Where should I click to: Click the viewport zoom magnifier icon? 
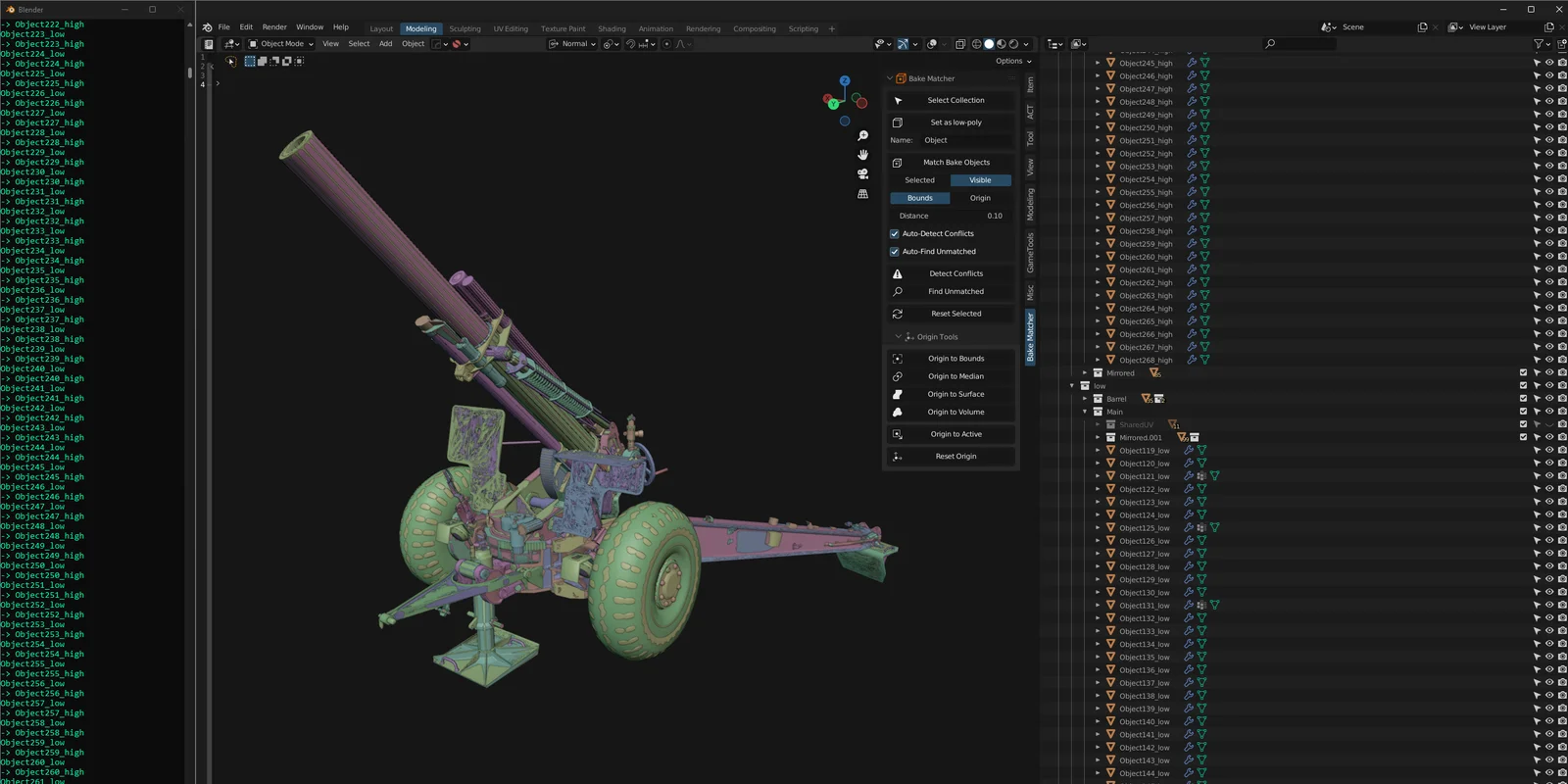coord(863,136)
